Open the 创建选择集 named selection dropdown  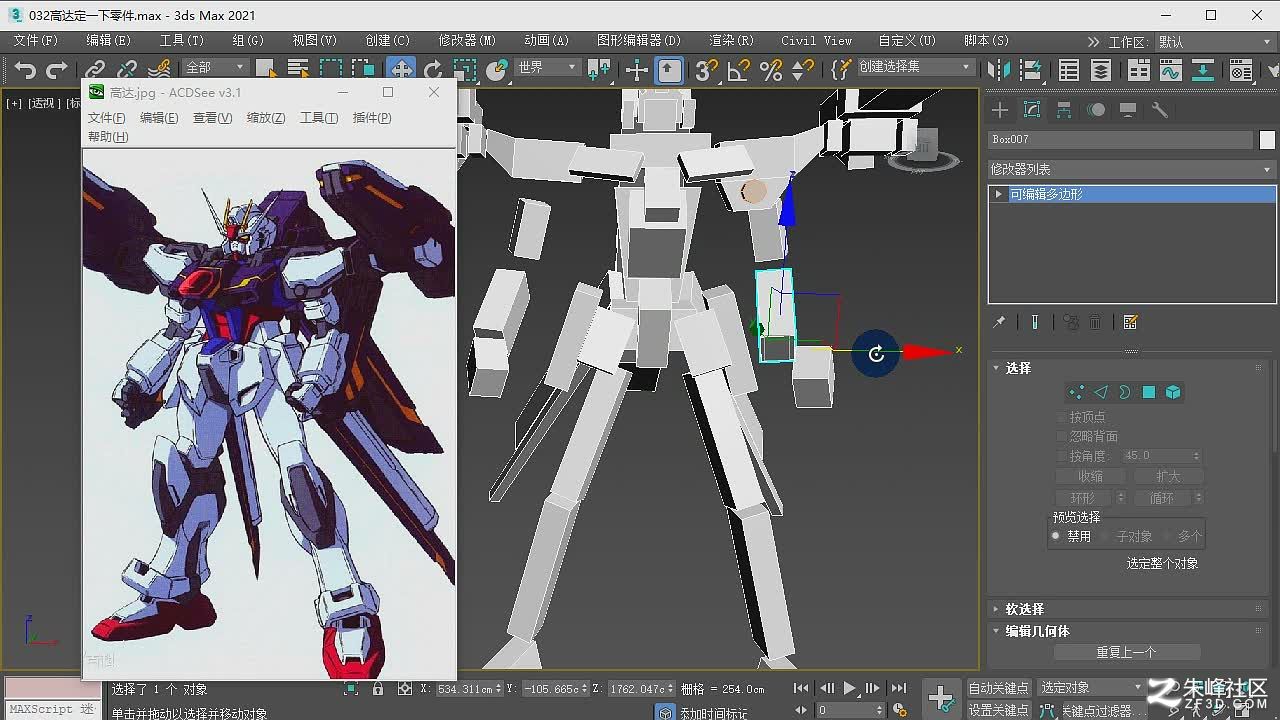915,67
